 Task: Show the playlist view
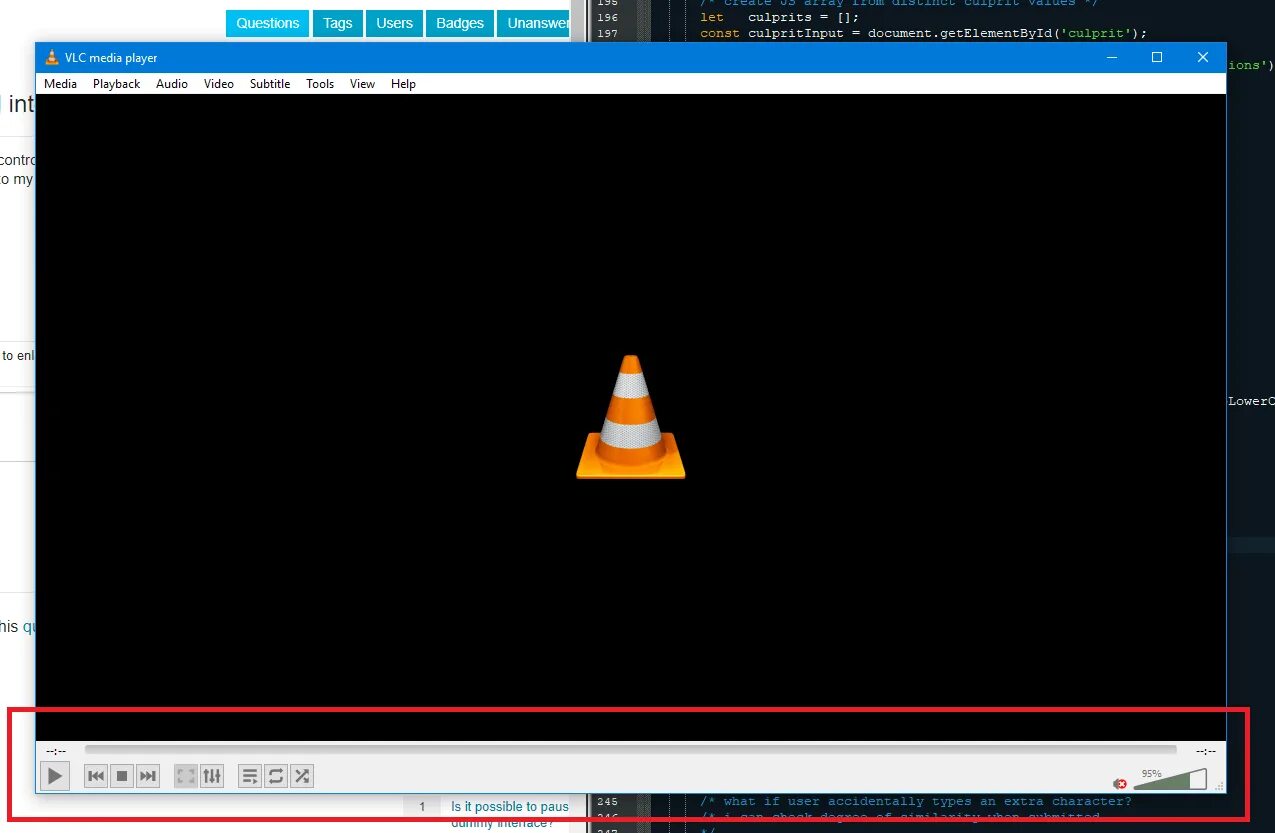coord(250,776)
